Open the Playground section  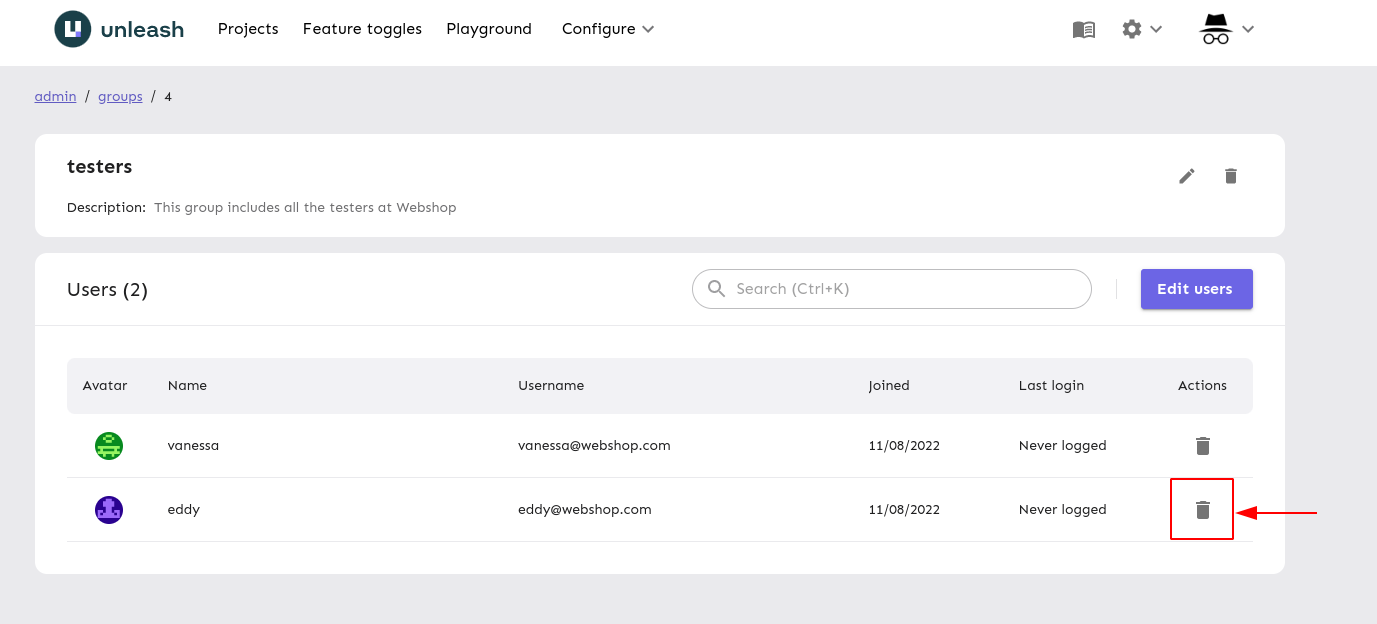[489, 29]
